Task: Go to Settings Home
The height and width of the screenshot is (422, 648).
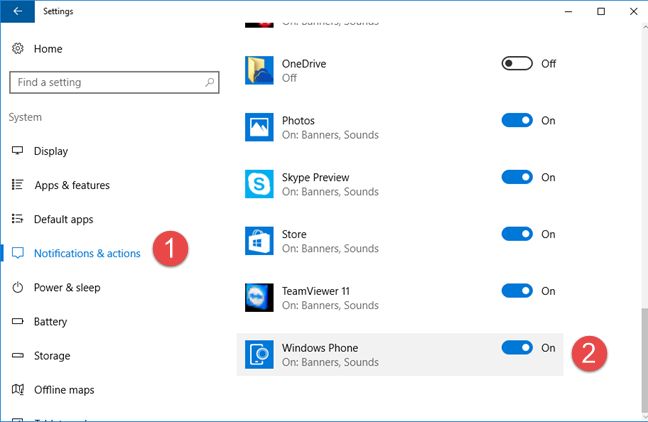Action: pyautogui.click(x=48, y=49)
